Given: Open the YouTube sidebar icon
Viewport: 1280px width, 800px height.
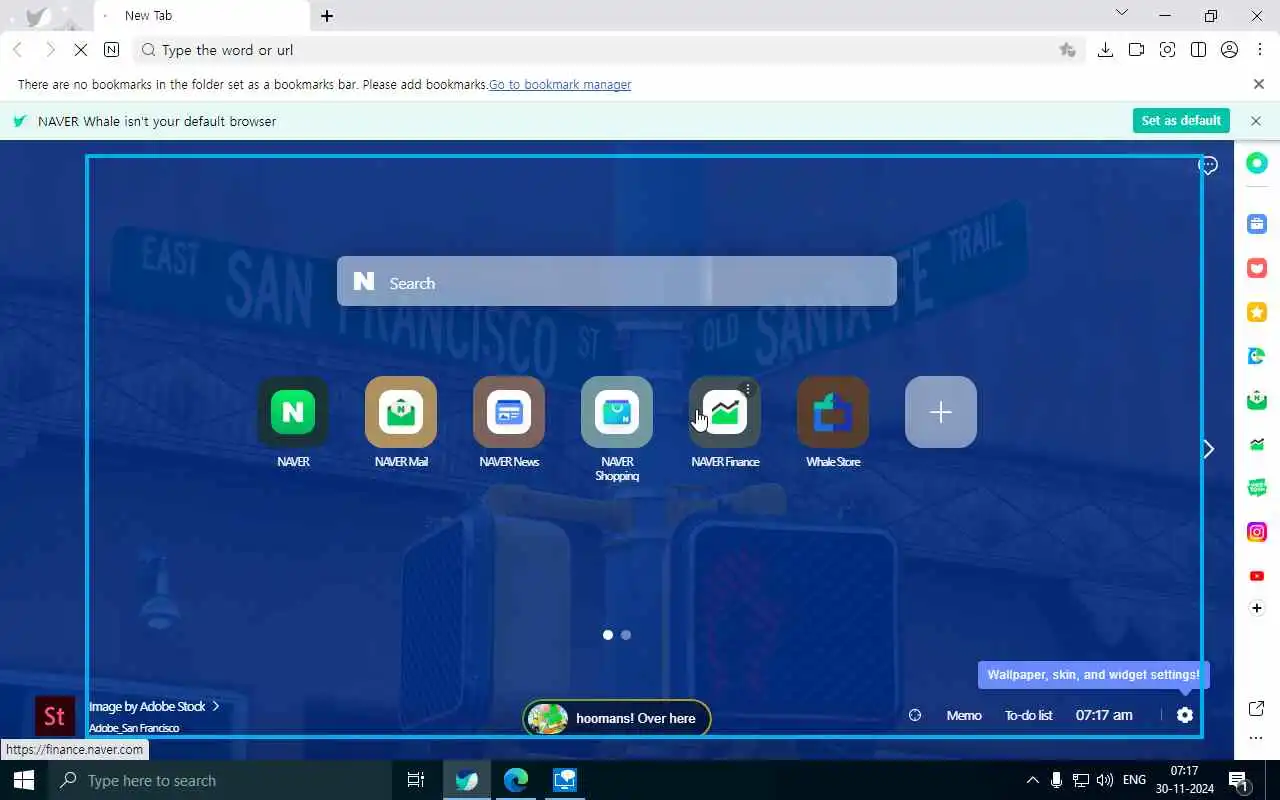Looking at the screenshot, I should click(1257, 576).
